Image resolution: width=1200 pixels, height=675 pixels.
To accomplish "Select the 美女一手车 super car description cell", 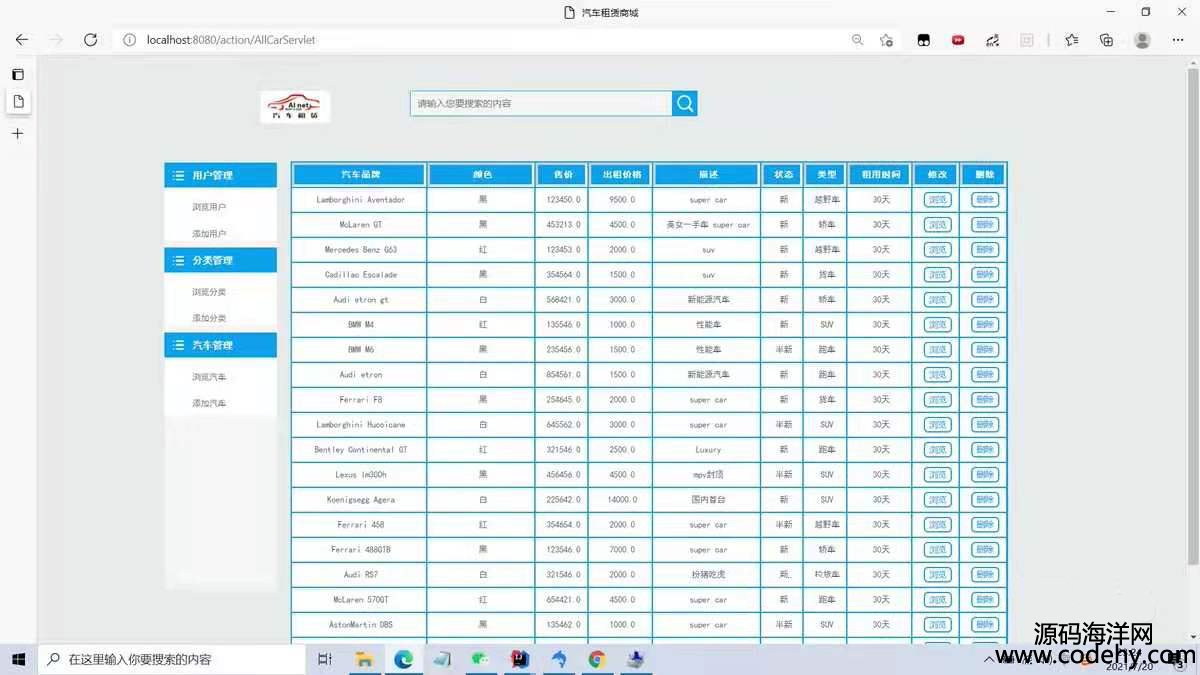I will (708, 225).
